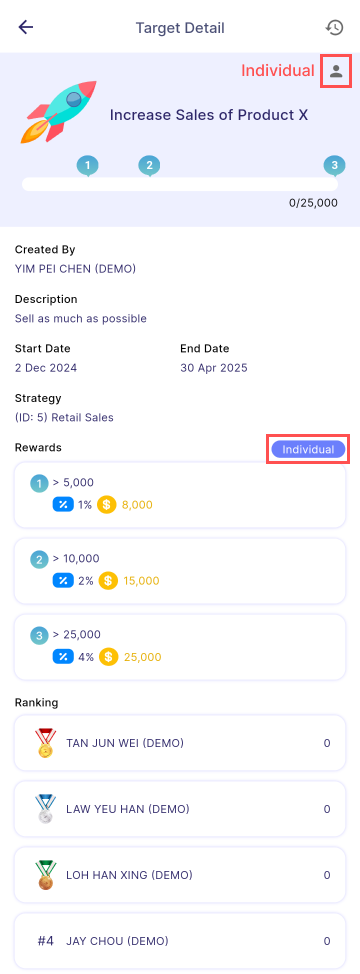Open the reward tier above 5,000
Screen dimensions: 360x974
[180, 494]
